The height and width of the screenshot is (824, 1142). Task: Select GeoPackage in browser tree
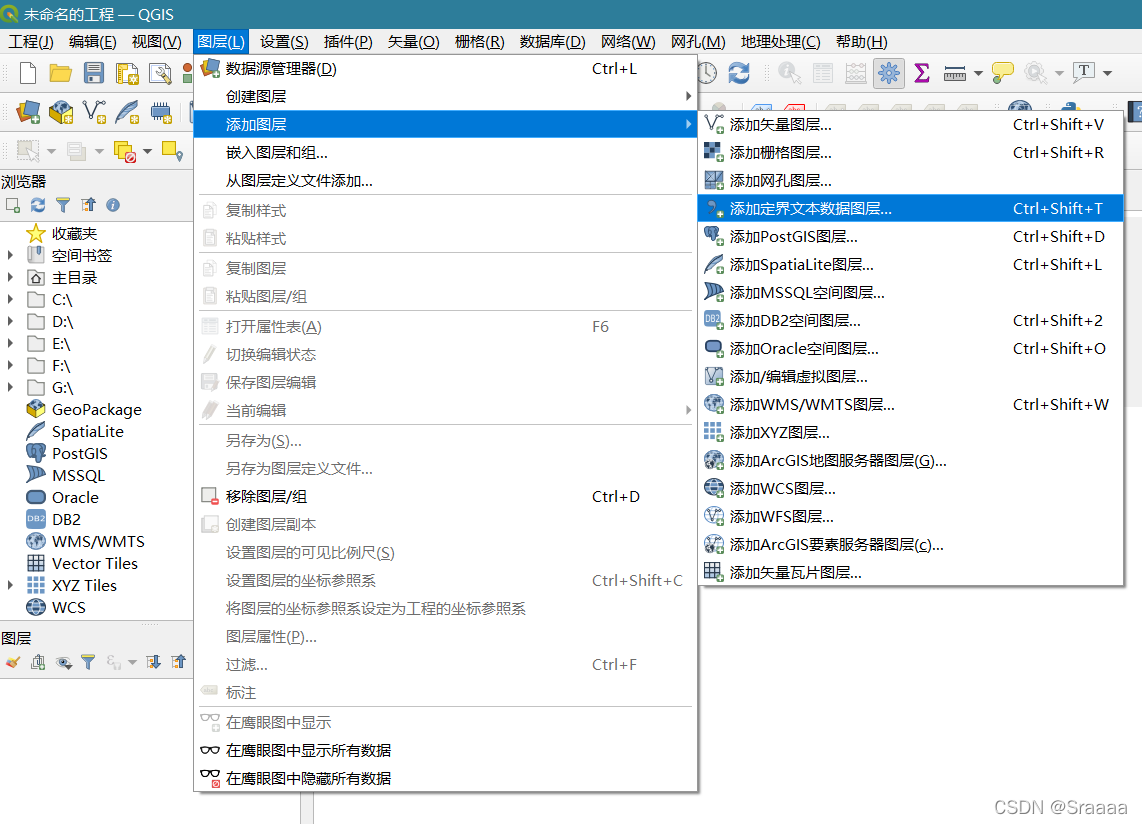(96, 409)
